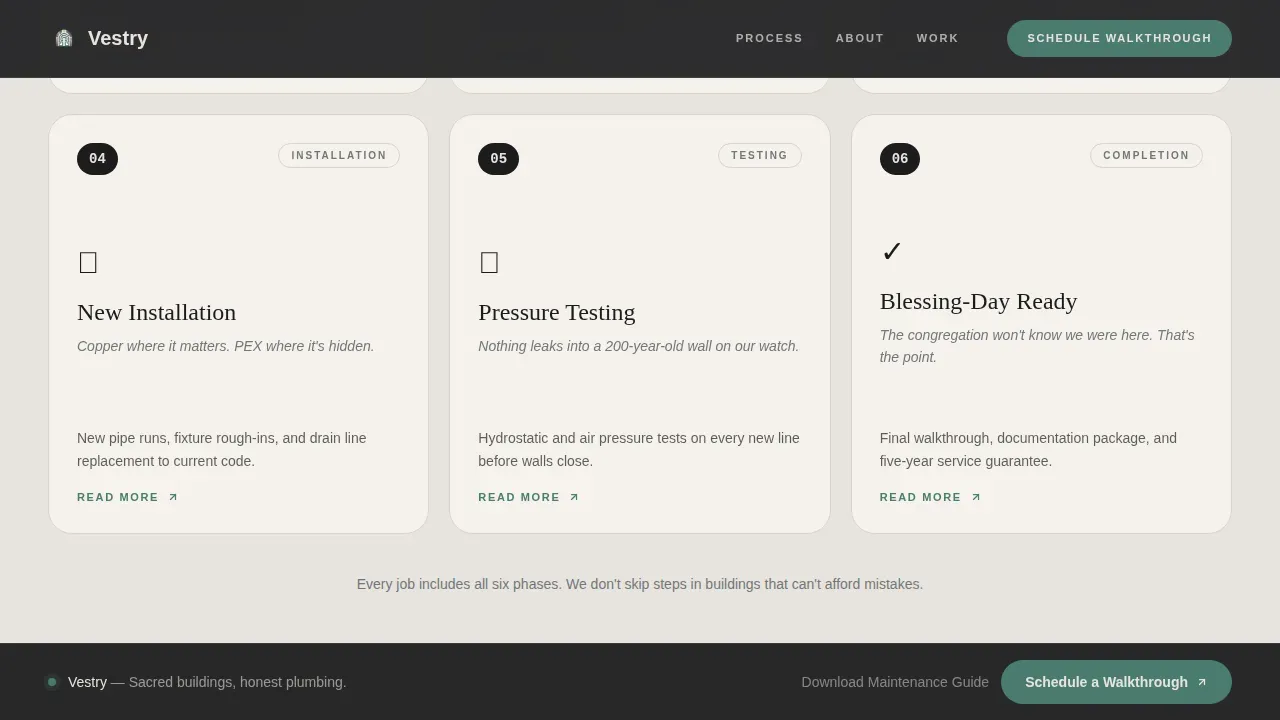Click arrow icon beside Pressure Testing Read More

(x=574, y=497)
